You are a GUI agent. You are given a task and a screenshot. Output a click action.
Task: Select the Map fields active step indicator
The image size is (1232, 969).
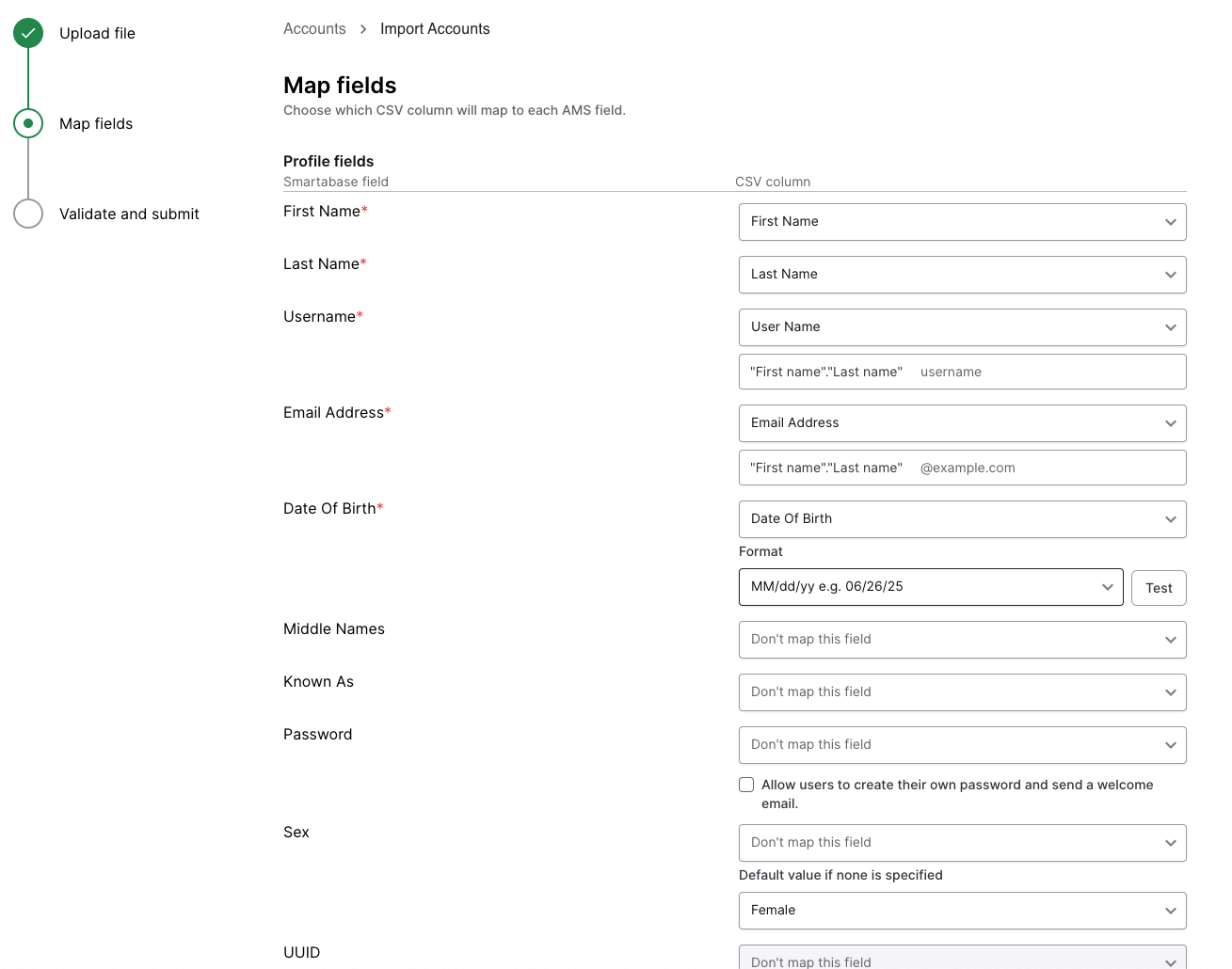[27, 123]
